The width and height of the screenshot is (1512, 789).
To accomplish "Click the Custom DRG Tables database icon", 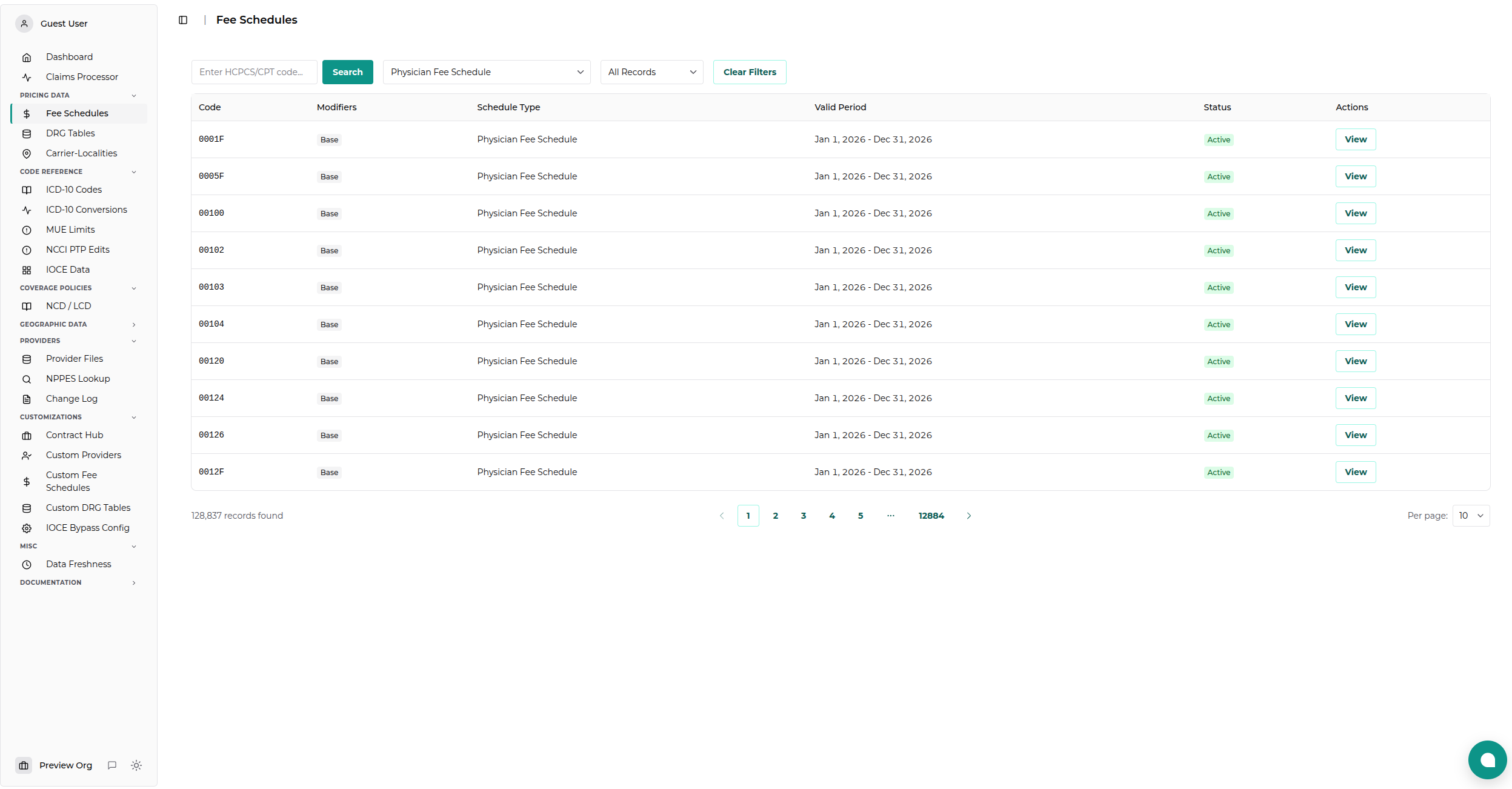I will pyautogui.click(x=27, y=508).
